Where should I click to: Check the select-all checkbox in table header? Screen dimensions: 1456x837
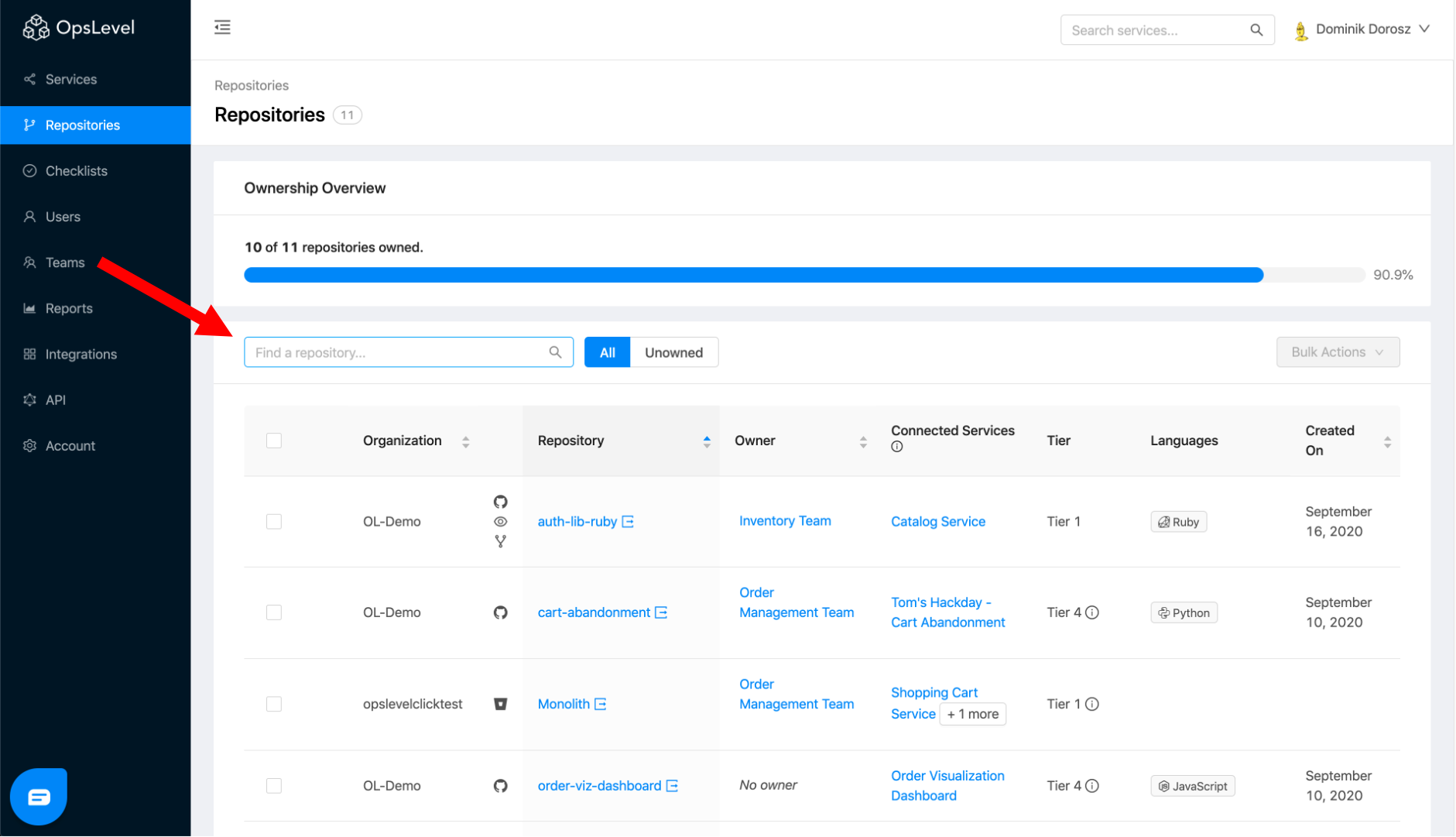274,441
